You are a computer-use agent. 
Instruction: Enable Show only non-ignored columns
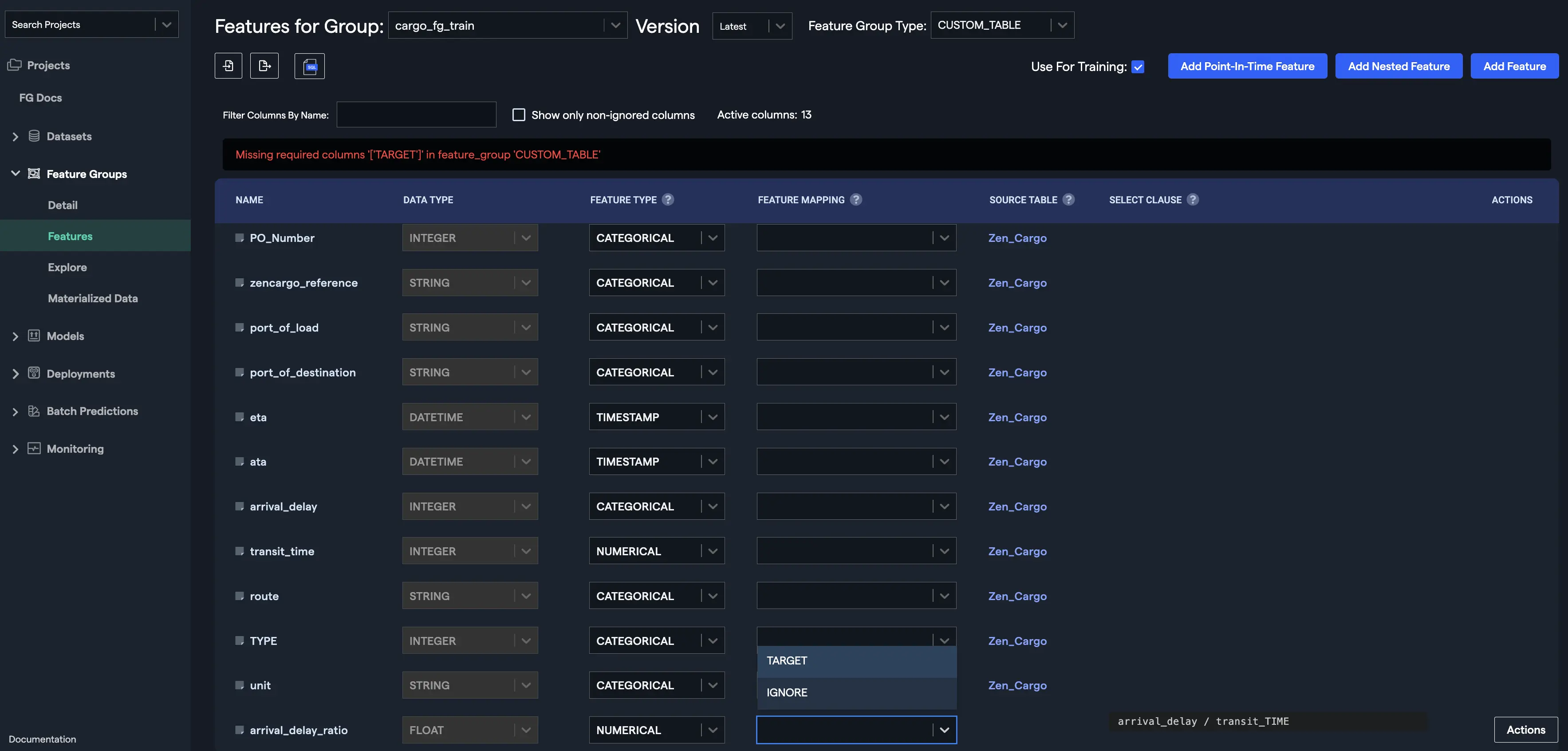[519, 115]
